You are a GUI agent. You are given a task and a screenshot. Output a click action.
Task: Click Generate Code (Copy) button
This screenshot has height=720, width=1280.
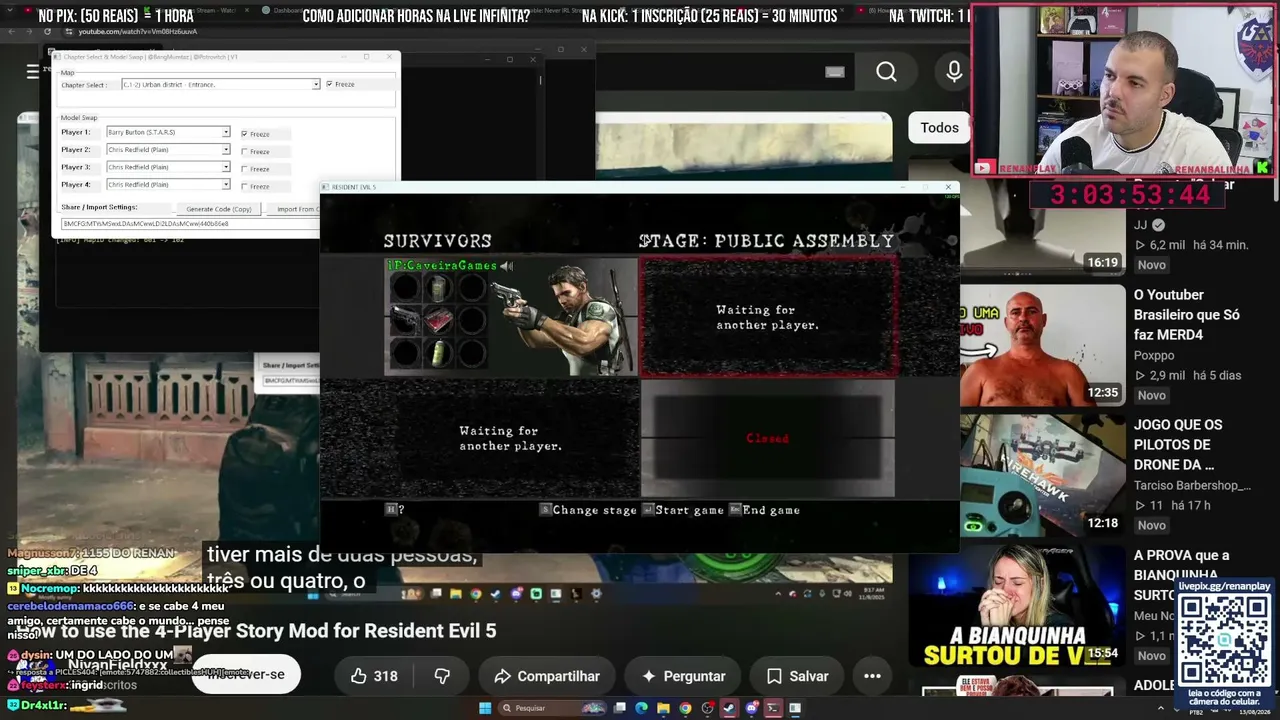point(219,209)
